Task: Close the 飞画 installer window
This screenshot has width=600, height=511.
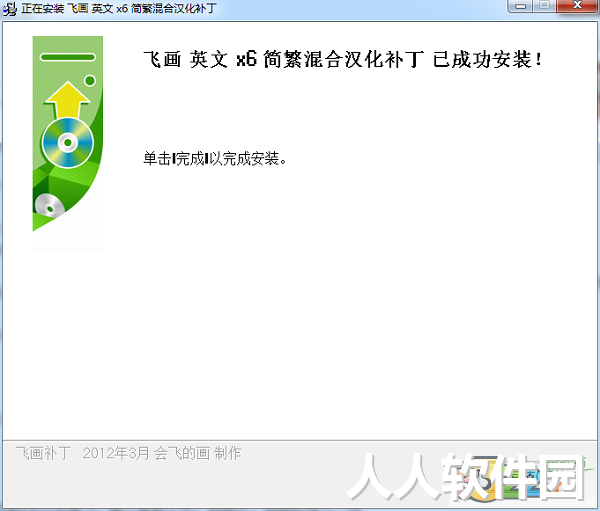Action: tap(578, 6)
